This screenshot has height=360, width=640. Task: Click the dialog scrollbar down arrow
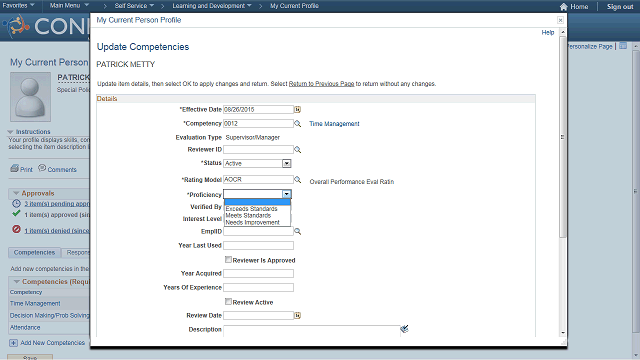(x=563, y=333)
